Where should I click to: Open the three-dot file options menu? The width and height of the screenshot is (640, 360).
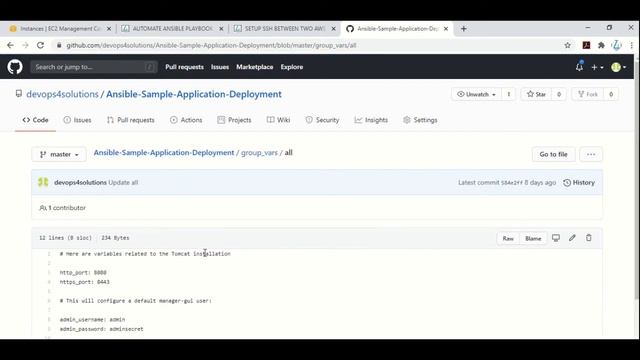click(591, 154)
